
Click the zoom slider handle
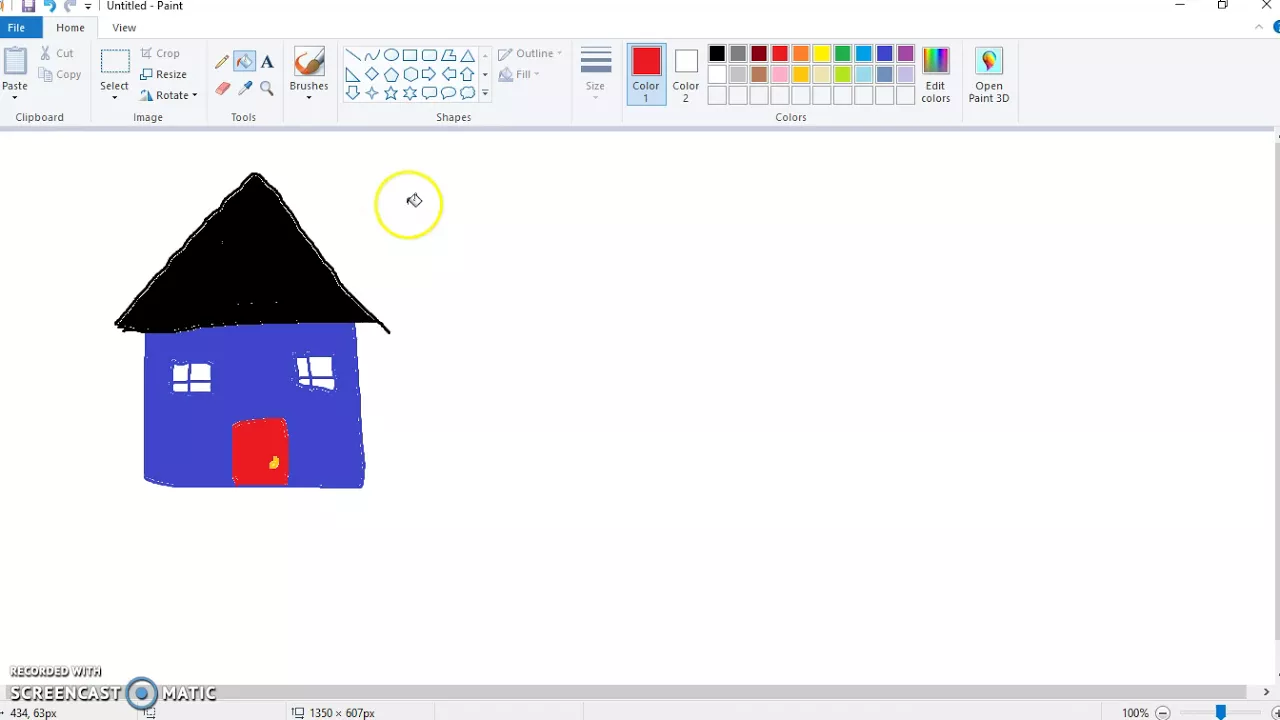pyautogui.click(x=1221, y=713)
